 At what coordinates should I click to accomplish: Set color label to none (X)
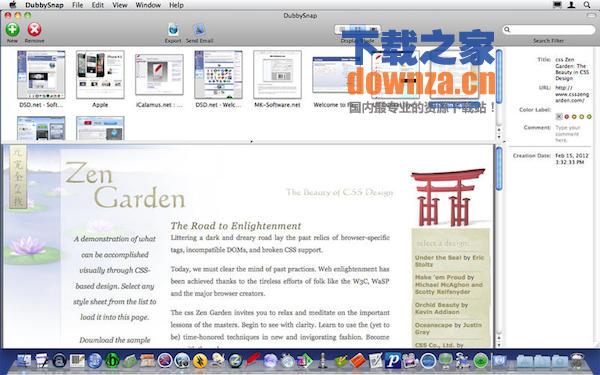tap(559, 117)
